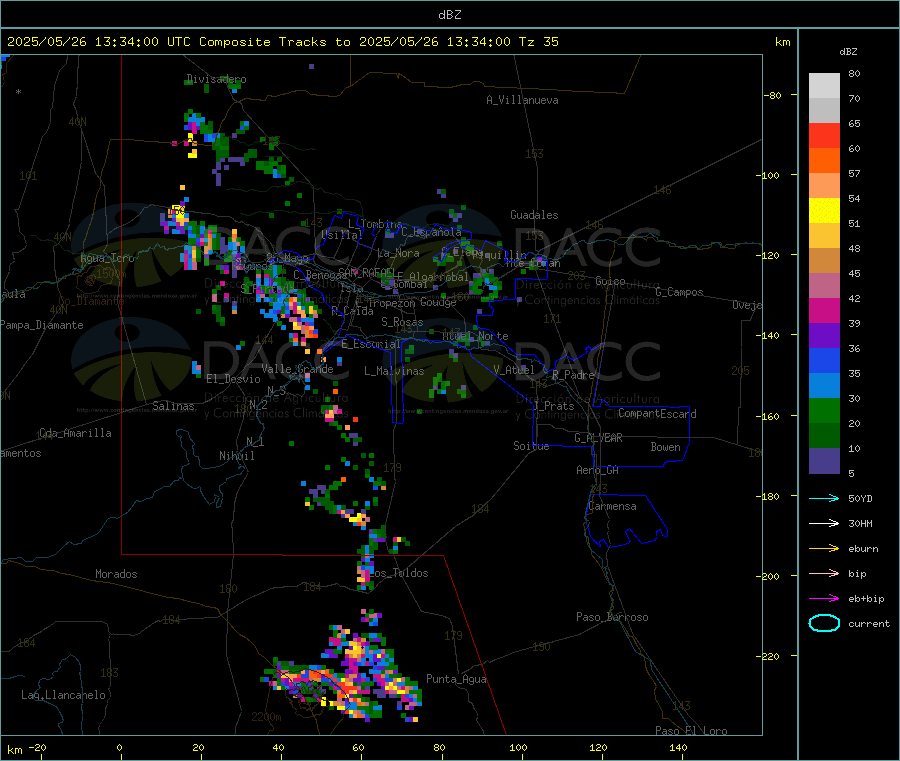
Task: Click the 'Paso_Barroso' map label
Action: pos(612,617)
